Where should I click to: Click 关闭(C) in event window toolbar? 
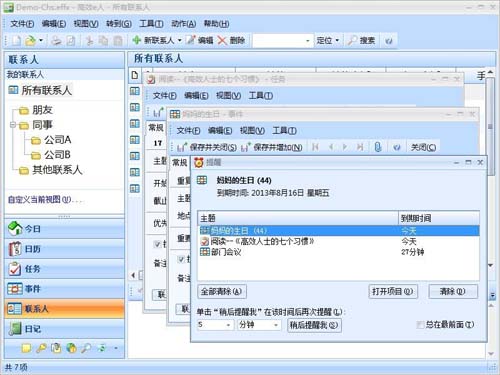pos(423,147)
